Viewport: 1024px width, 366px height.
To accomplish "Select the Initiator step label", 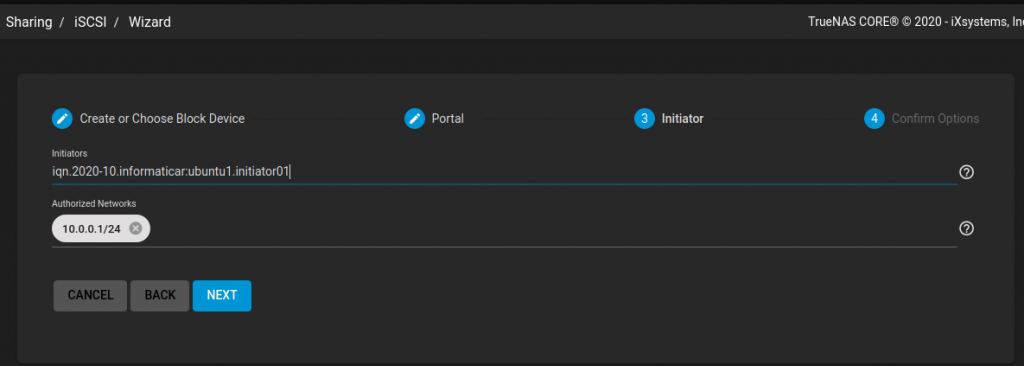I will (x=682, y=119).
